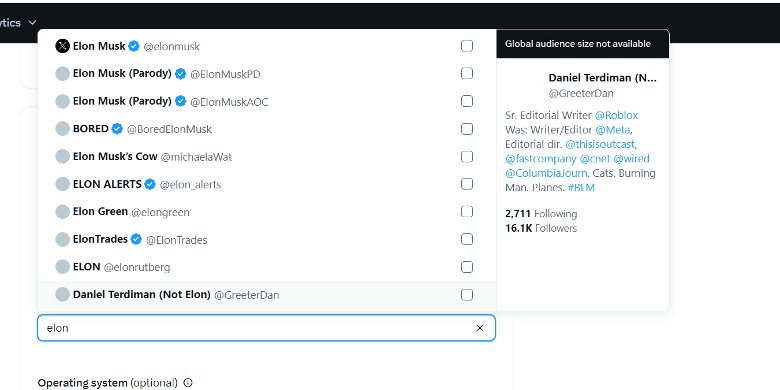Click 'Global audience size not available' banner
Screen dimensions: 780x390
[583, 44]
